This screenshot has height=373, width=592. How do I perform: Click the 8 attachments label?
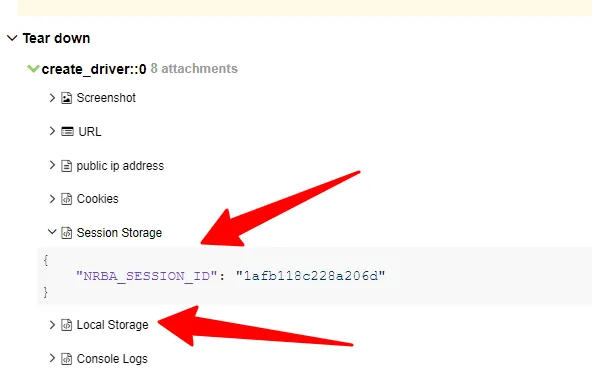tap(194, 68)
